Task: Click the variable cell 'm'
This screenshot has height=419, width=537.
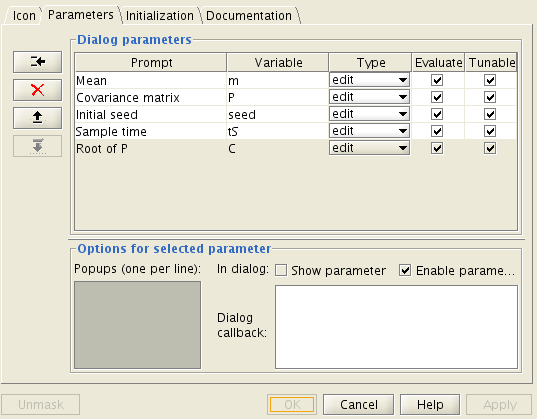Action: point(278,81)
